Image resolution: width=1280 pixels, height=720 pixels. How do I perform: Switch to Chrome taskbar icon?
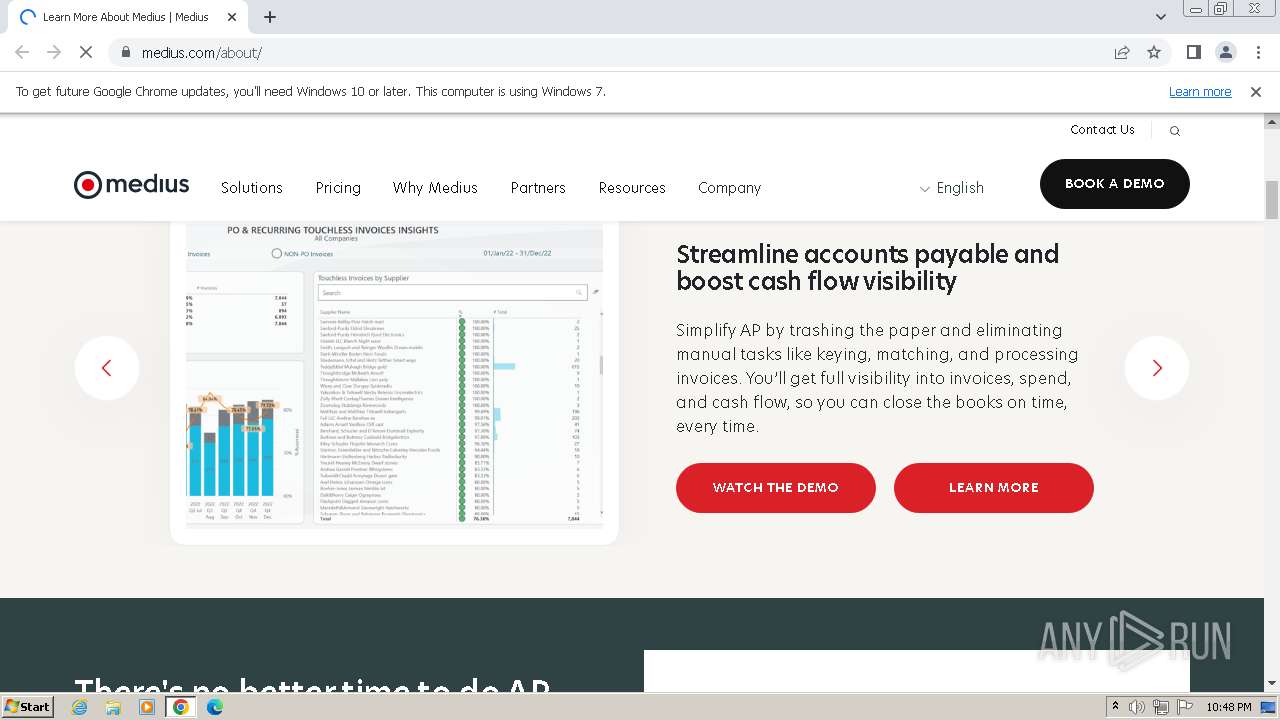pyautogui.click(x=180, y=707)
